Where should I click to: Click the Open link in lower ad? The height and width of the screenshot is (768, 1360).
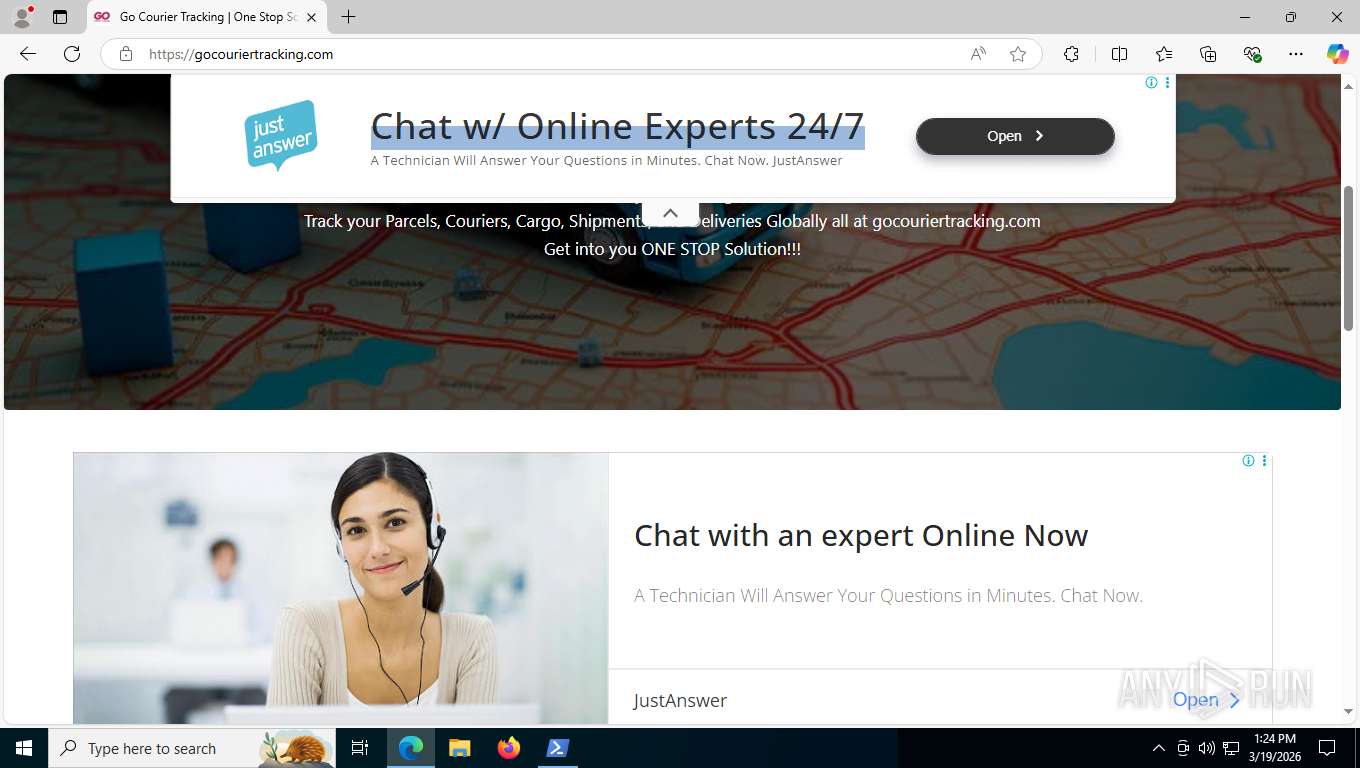(1206, 700)
